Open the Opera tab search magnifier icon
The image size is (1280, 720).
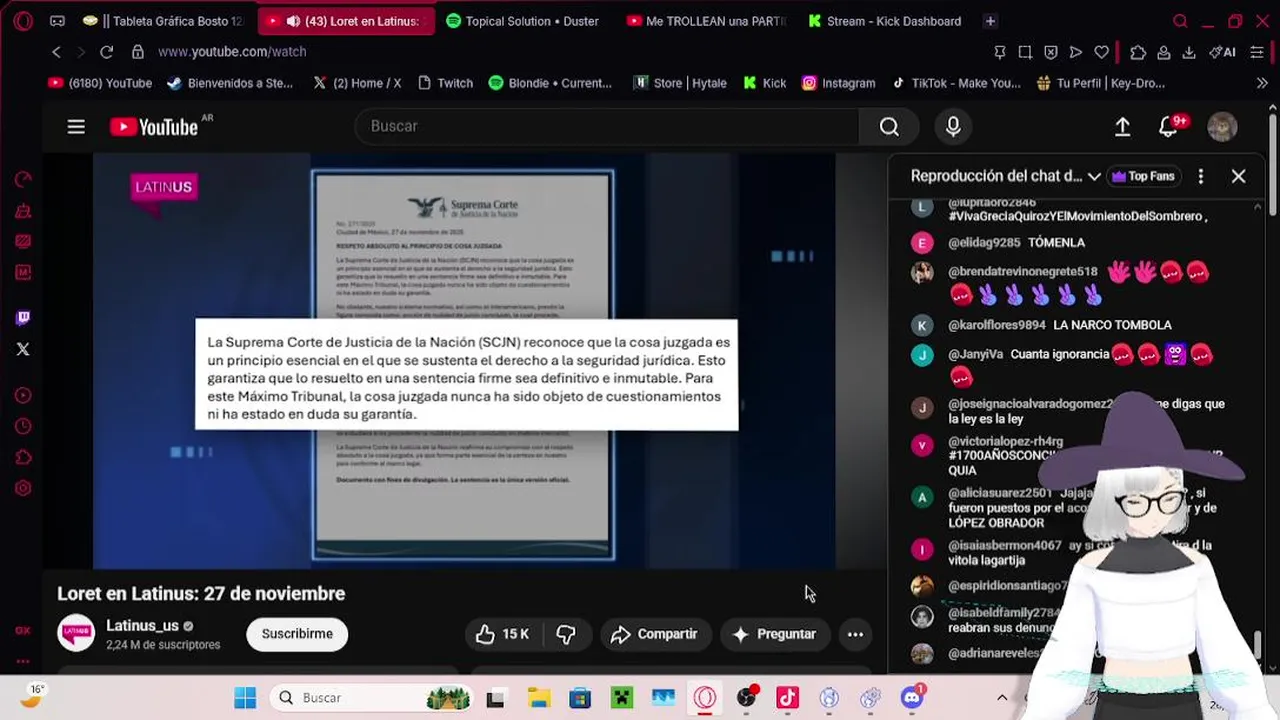pos(1180,21)
